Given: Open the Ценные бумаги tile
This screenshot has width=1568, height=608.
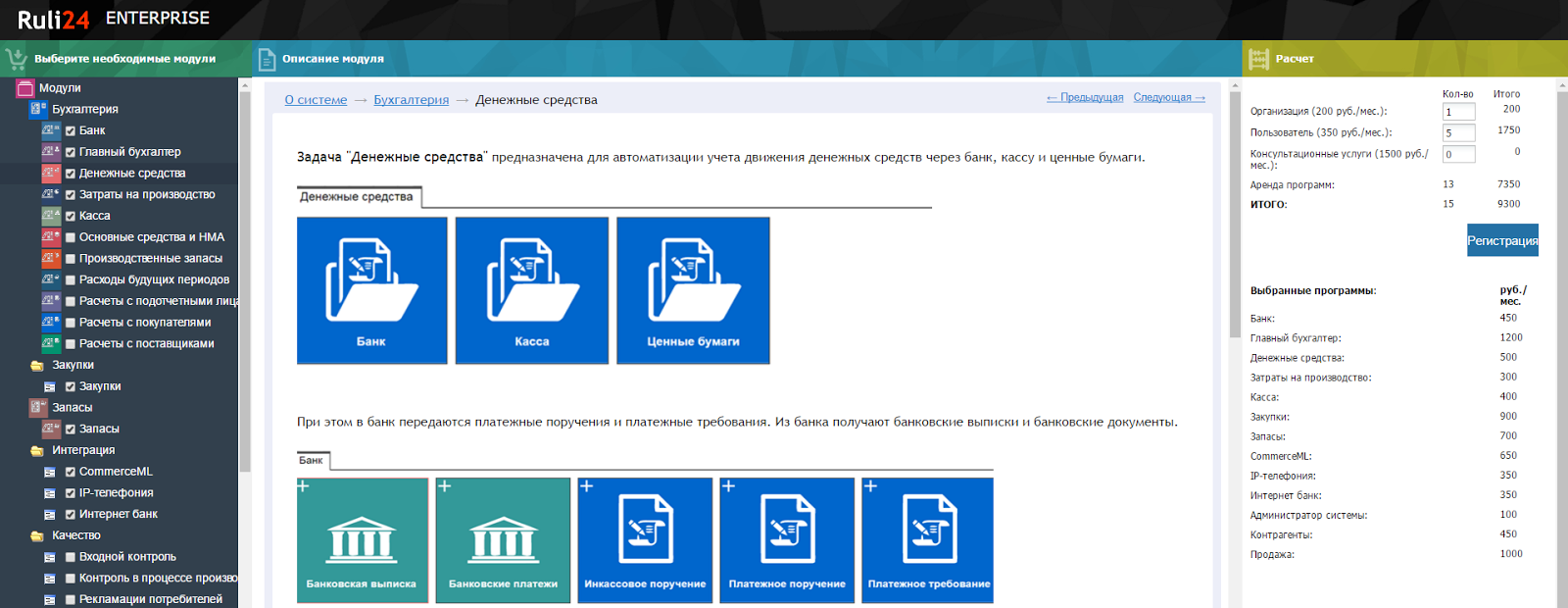Looking at the screenshot, I should tap(693, 290).
